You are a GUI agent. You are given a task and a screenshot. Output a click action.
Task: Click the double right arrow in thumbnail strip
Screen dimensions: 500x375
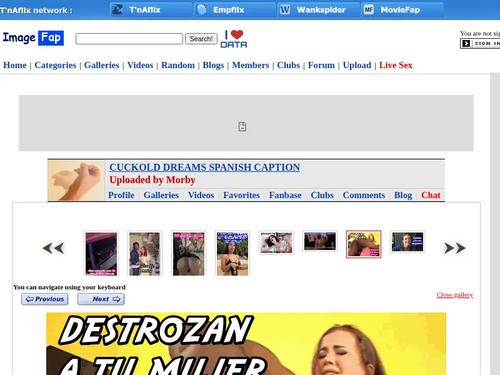click(x=455, y=248)
